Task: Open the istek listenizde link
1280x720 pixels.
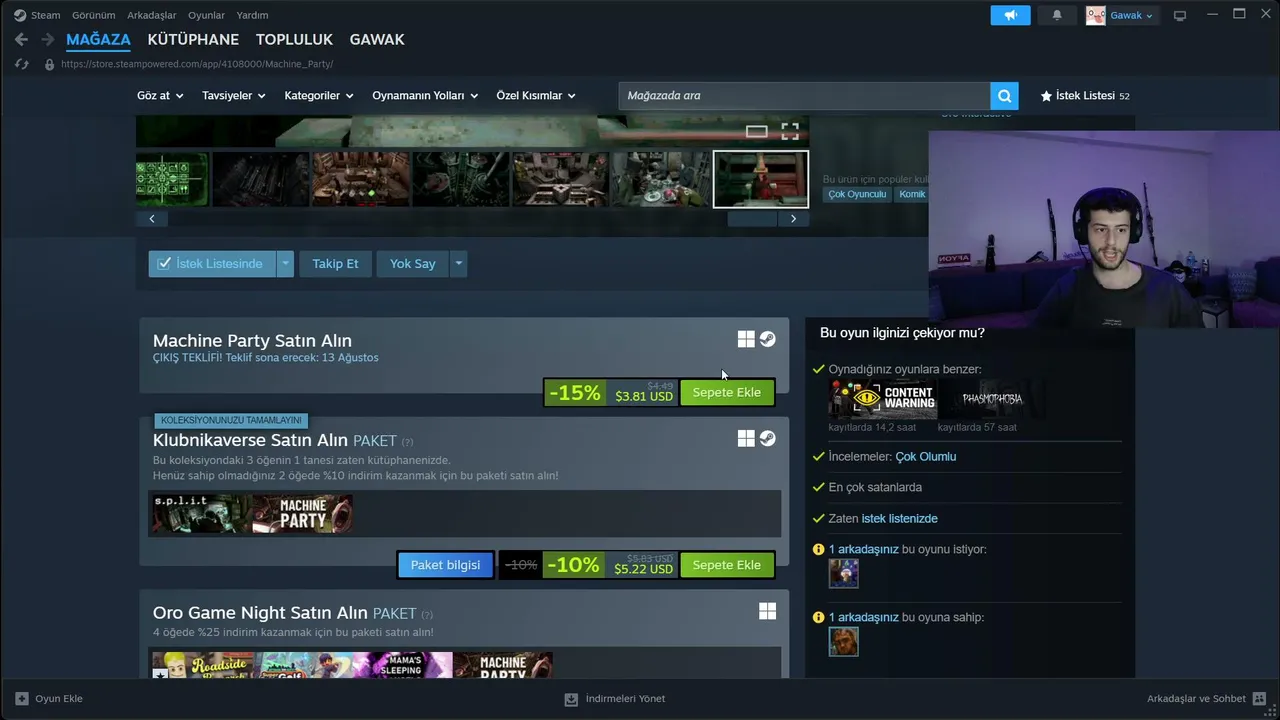Action: point(899,519)
